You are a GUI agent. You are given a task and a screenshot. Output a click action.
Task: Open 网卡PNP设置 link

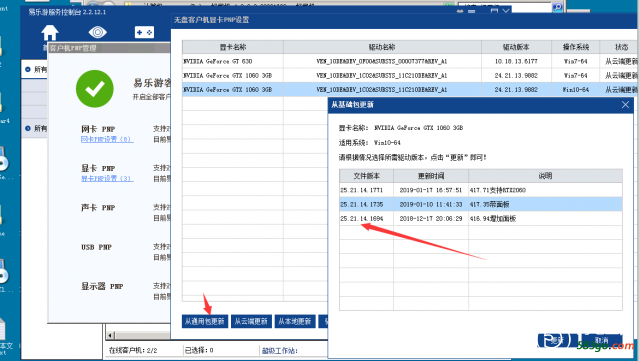pos(107,139)
